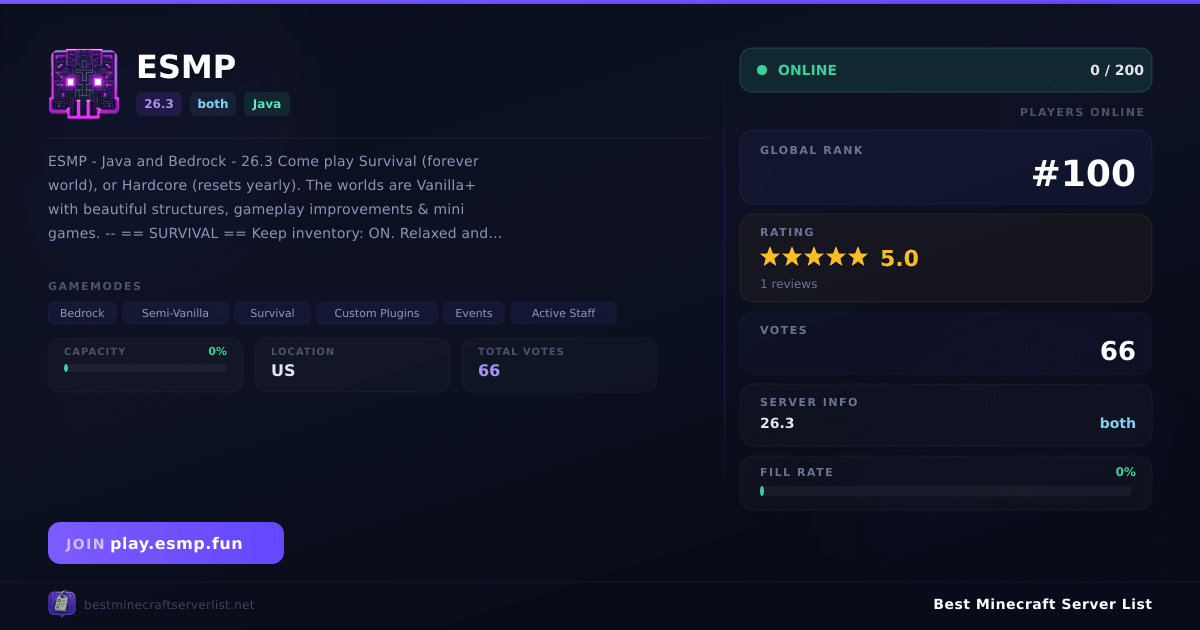Screen dimensions: 1200x630
Task: Select the Custom Plugins gamemode tag
Action: (x=377, y=313)
